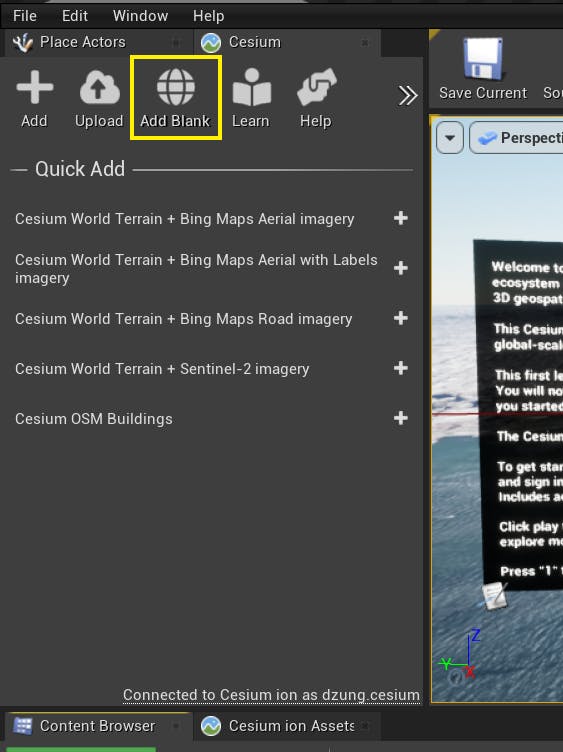Screen dimensions: 563x752
Task: Add Cesium World Terrain + Bing Maps Aerial imagery
Action: tap(400, 218)
